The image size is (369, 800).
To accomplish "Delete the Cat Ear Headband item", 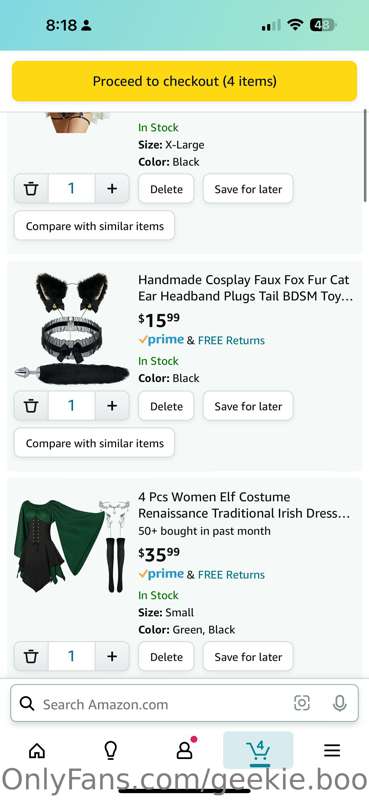I will [166, 406].
